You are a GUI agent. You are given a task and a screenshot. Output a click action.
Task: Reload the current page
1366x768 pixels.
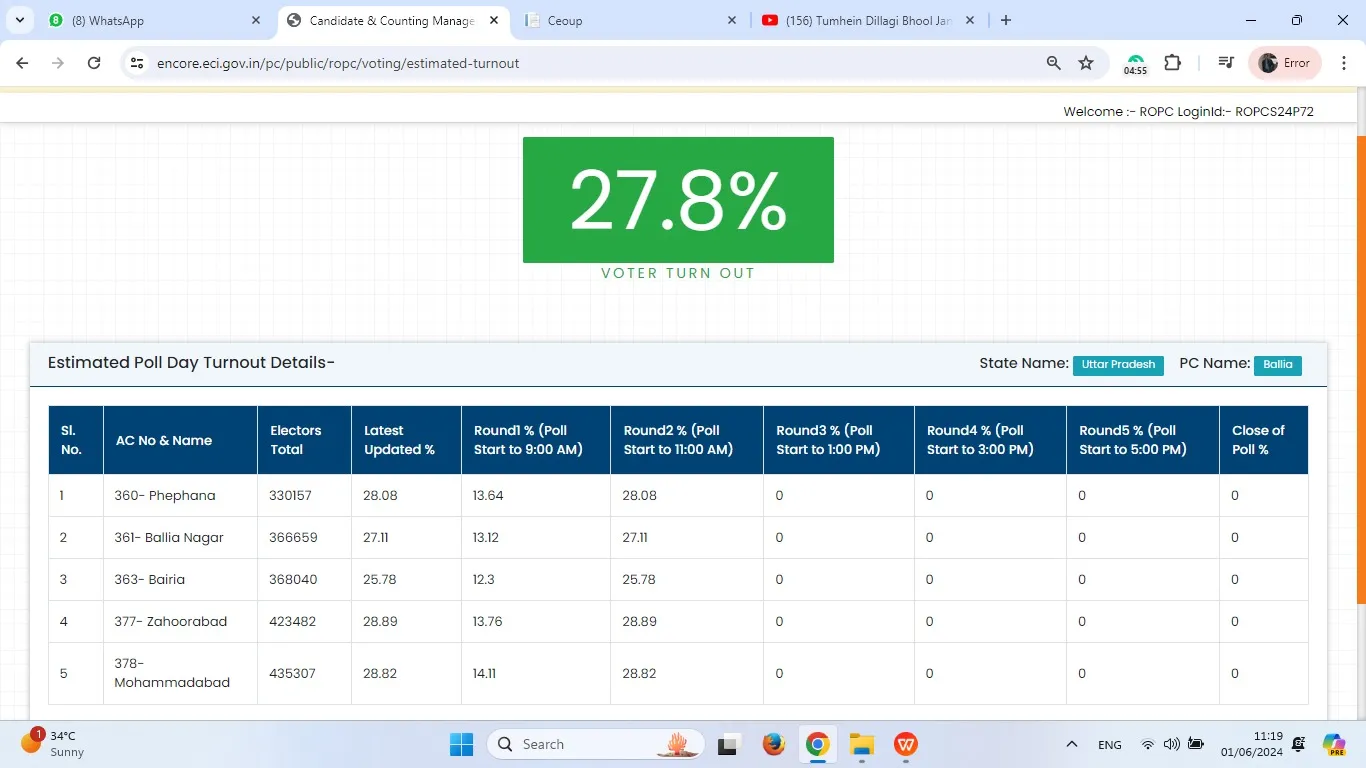click(94, 63)
